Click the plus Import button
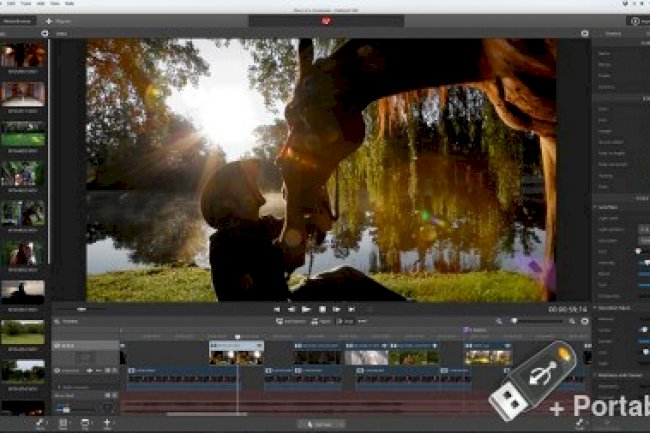The height and width of the screenshot is (433, 650). pyautogui.click(x=58, y=21)
